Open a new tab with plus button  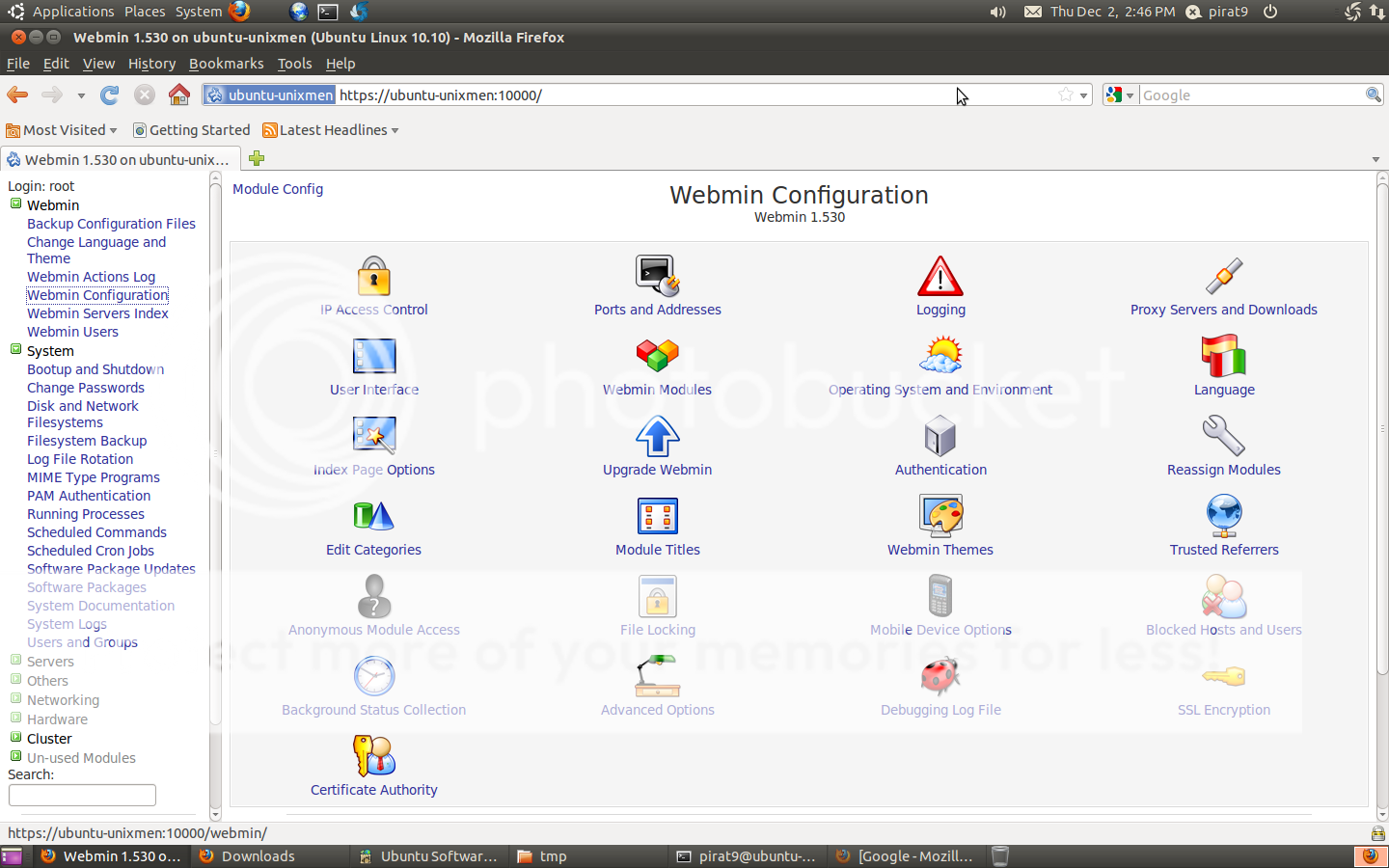[x=257, y=158]
